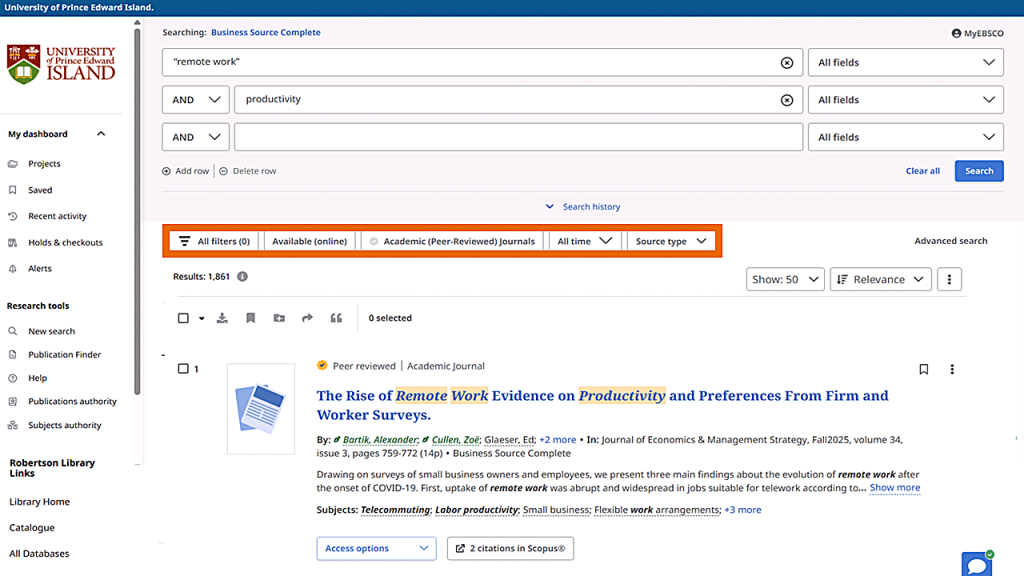Go to Saved items in dashboard
This screenshot has height=576, width=1024.
pos(40,190)
